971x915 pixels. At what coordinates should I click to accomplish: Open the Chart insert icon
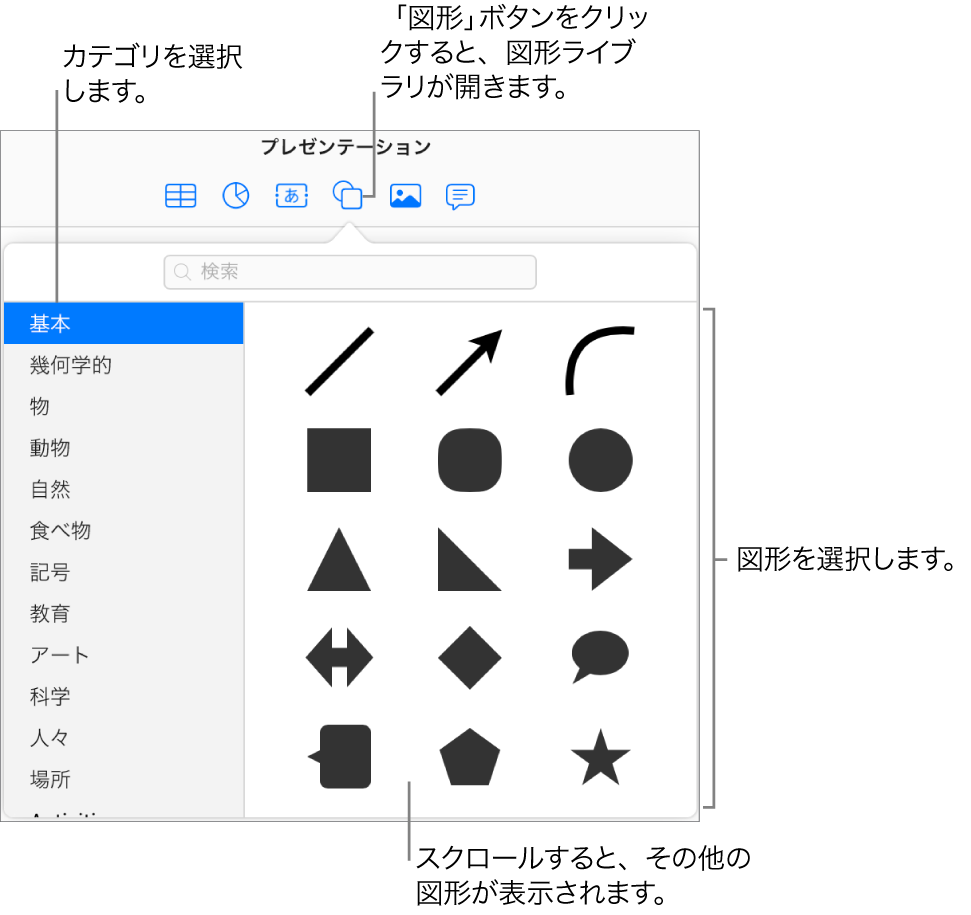click(235, 196)
